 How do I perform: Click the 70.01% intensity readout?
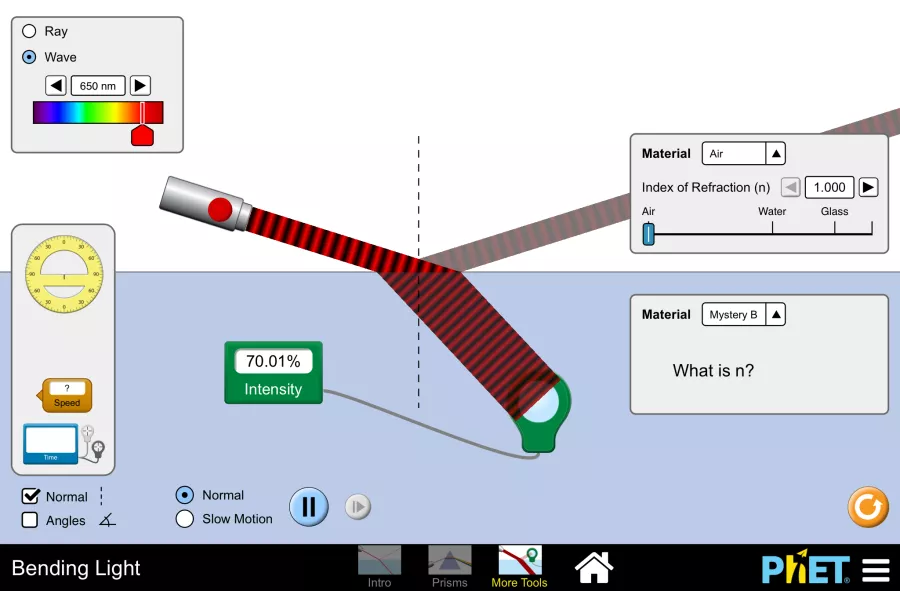click(x=273, y=361)
